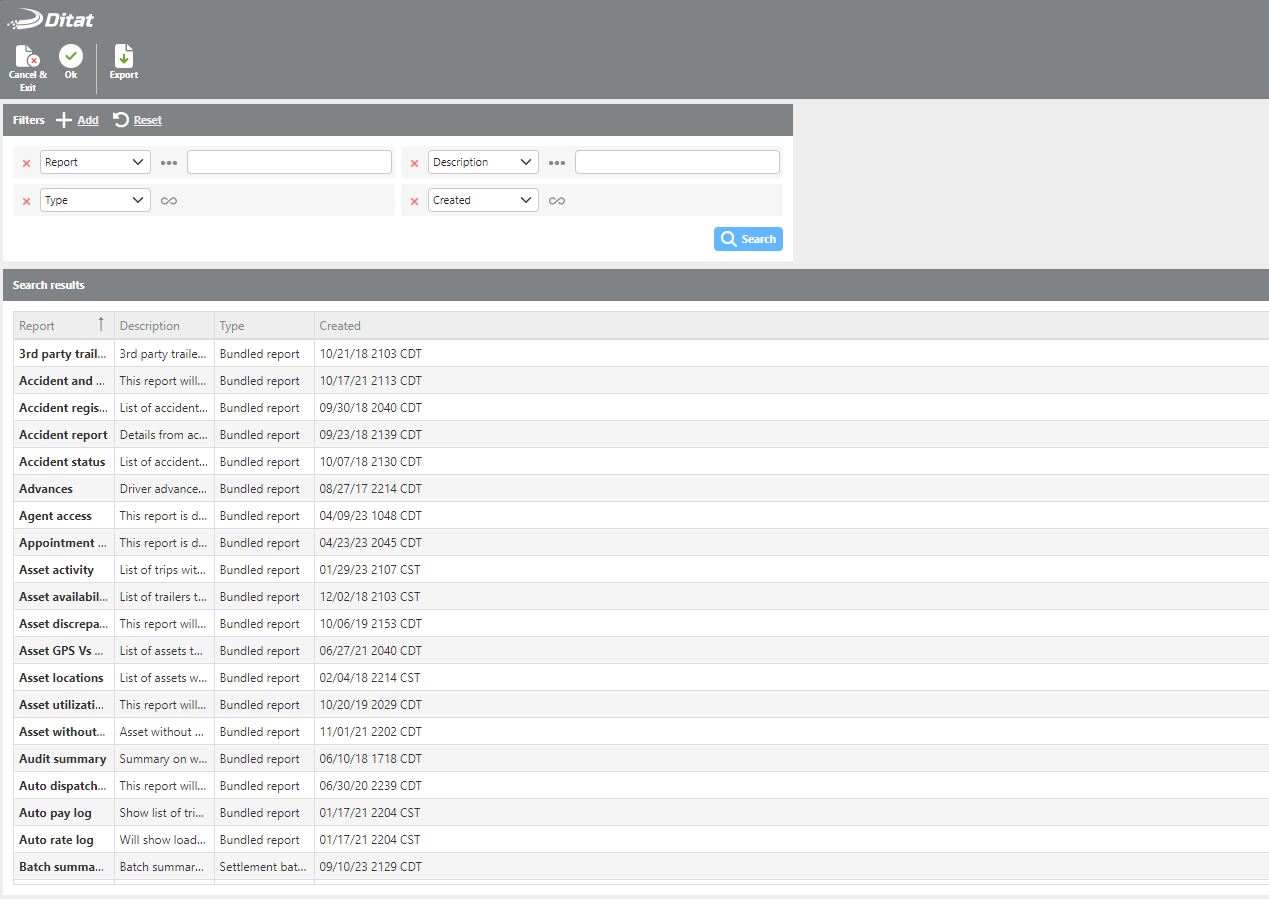Remove the Description filter with red x

(x=415, y=163)
